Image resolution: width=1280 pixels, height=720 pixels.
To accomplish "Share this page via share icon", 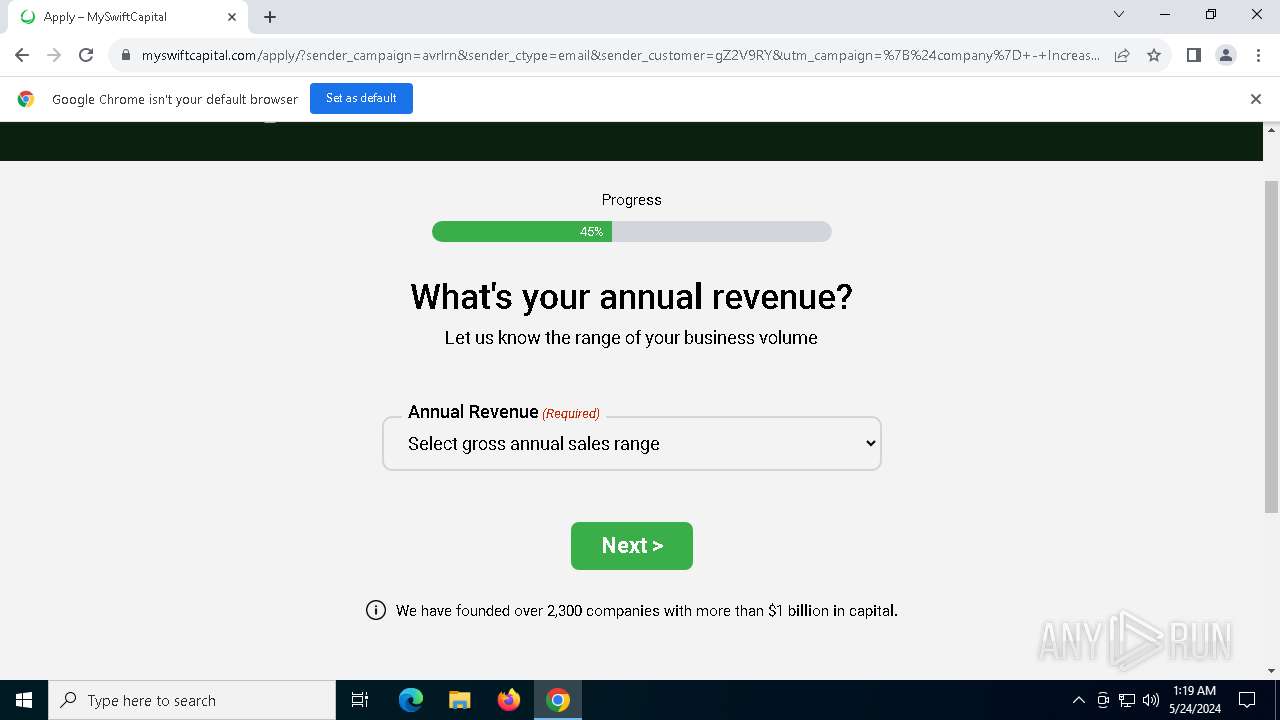I will click(1122, 55).
